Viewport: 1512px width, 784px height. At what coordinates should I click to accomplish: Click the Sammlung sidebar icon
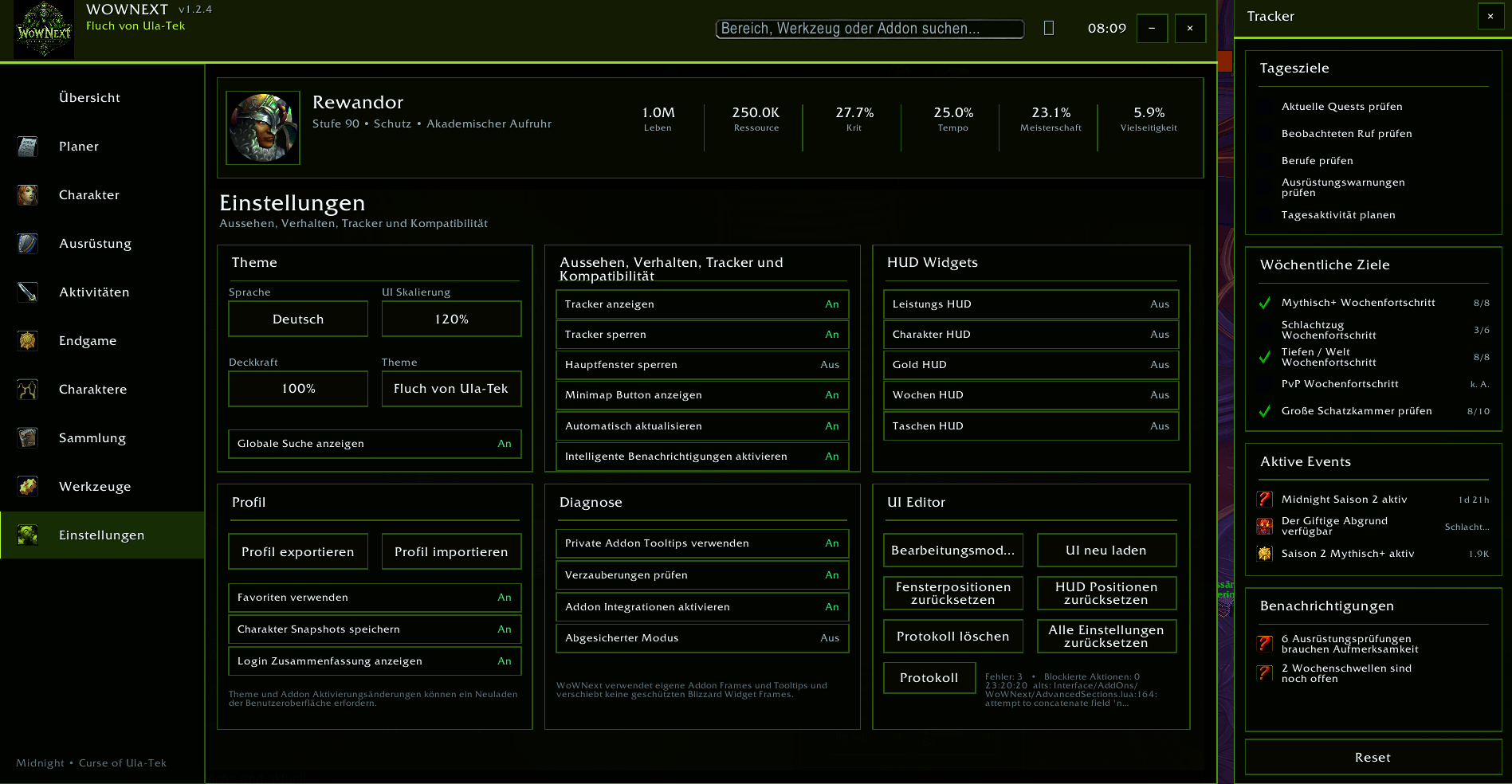pyautogui.click(x=28, y=438)
